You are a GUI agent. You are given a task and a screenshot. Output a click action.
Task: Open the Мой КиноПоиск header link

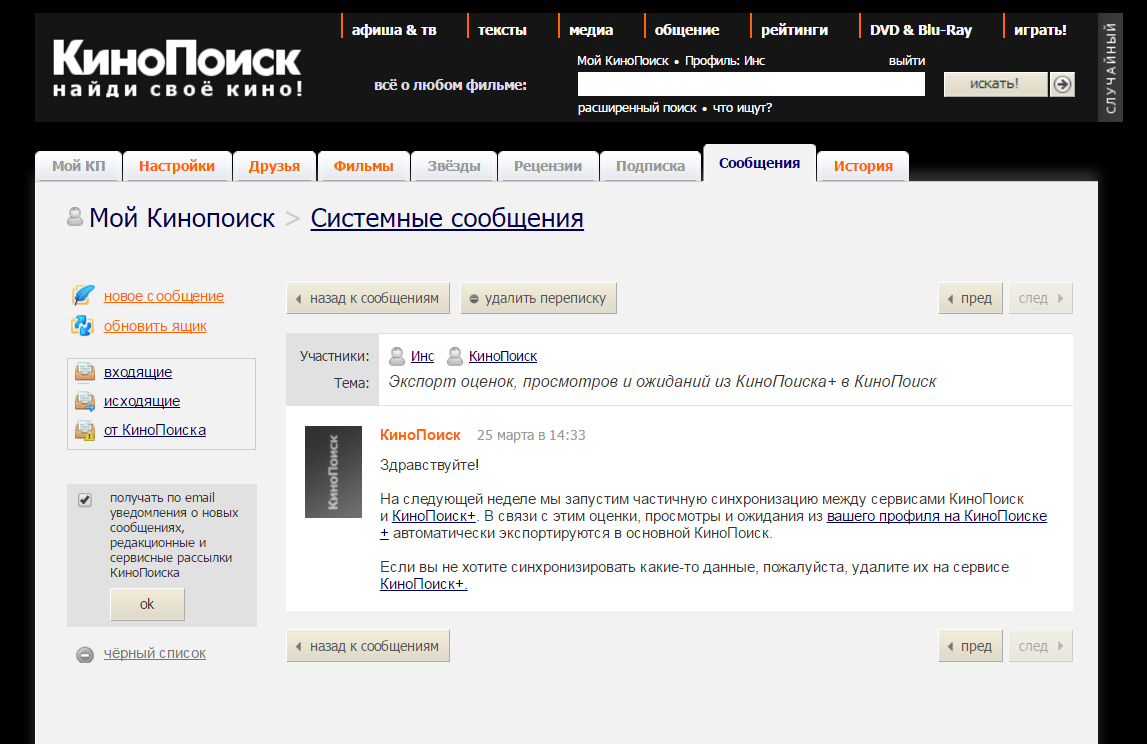623,61
